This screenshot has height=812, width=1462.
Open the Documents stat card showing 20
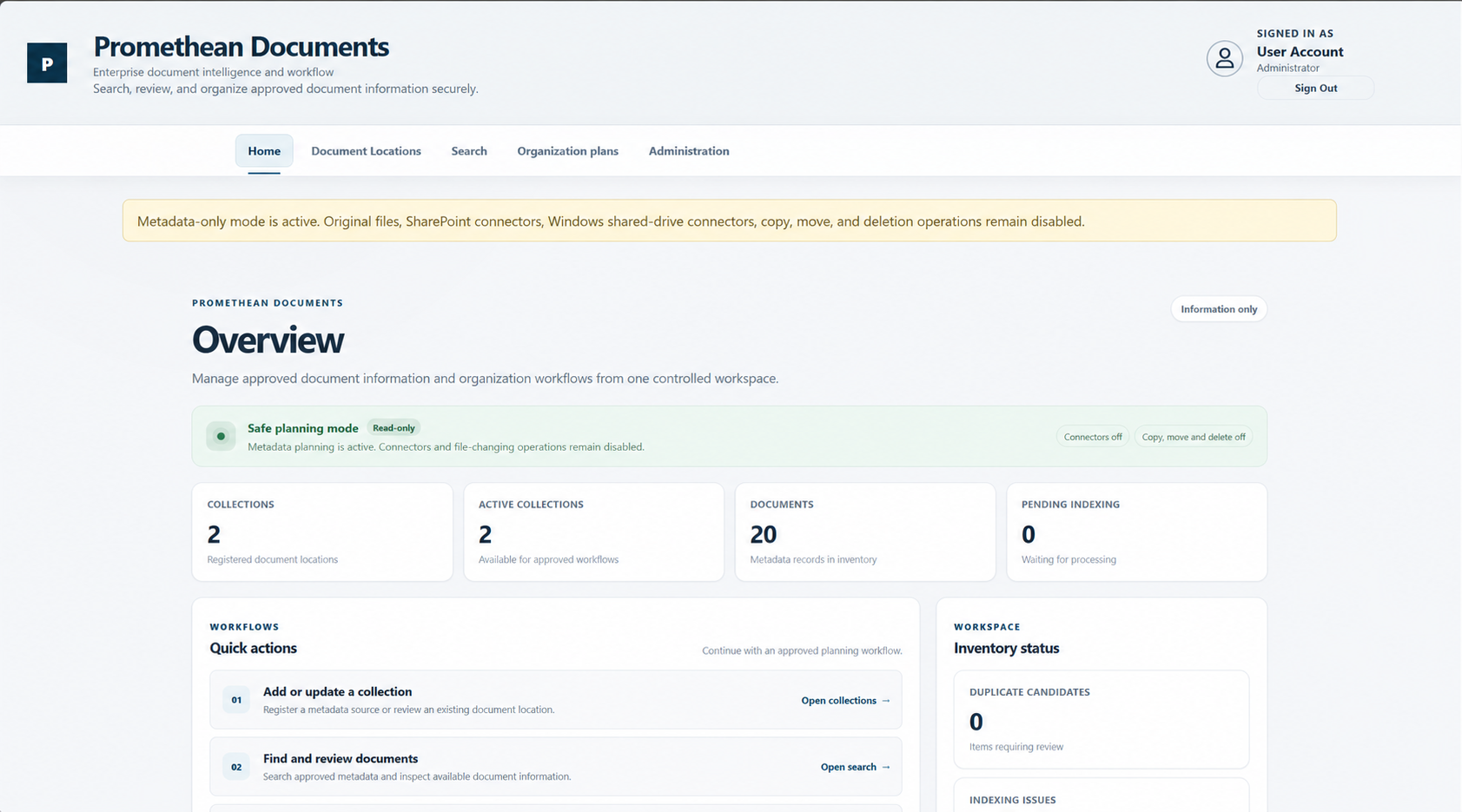pos(865,532)
